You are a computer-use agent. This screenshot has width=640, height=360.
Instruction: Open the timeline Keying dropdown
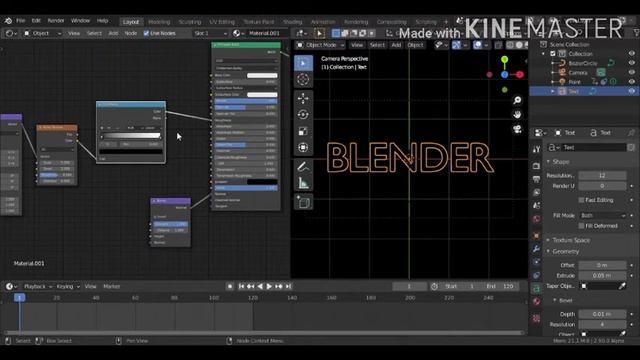67,287
